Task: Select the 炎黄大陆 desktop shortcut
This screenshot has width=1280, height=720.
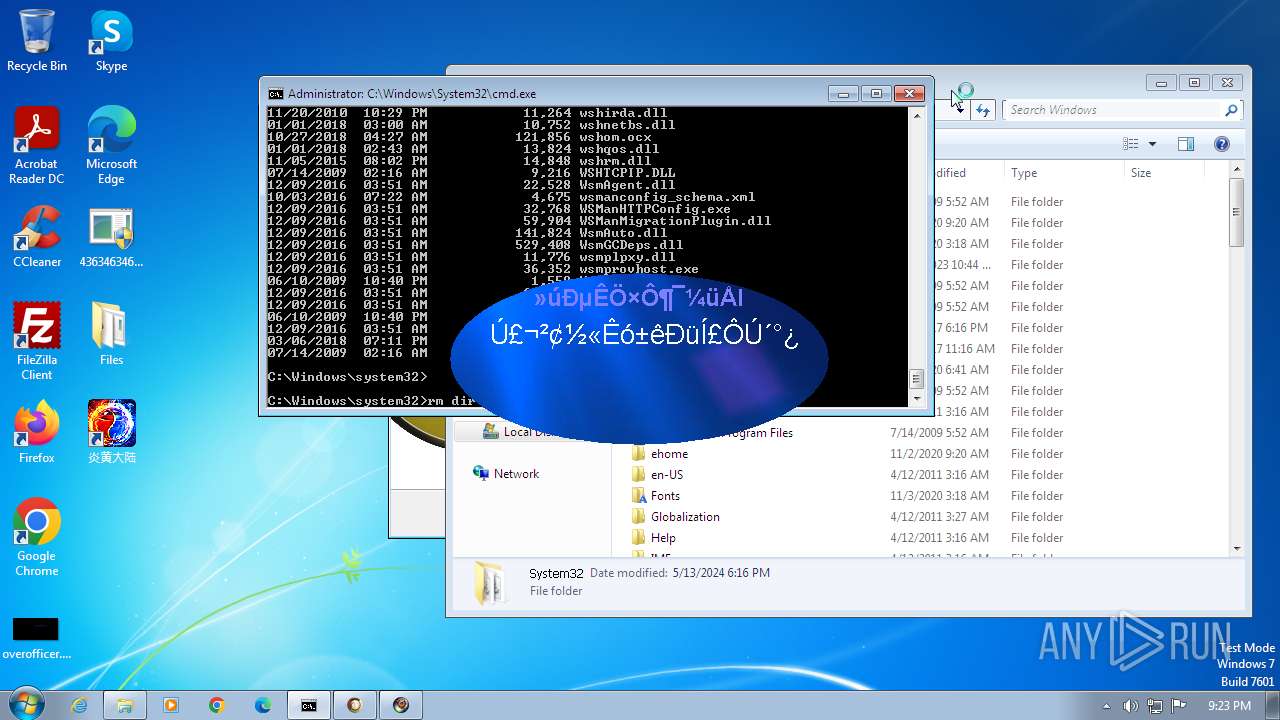Action: pyautogui.click(x=111, y=432)
